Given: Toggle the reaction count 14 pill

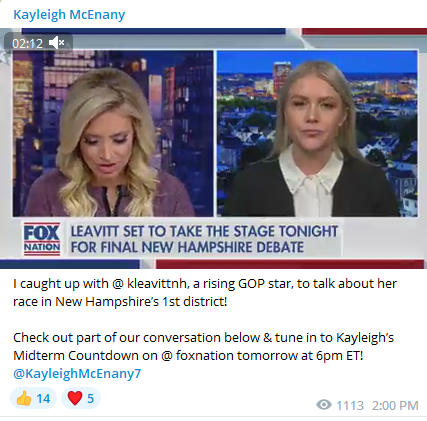Looking at the screenshot, I should tap(33, 398).
